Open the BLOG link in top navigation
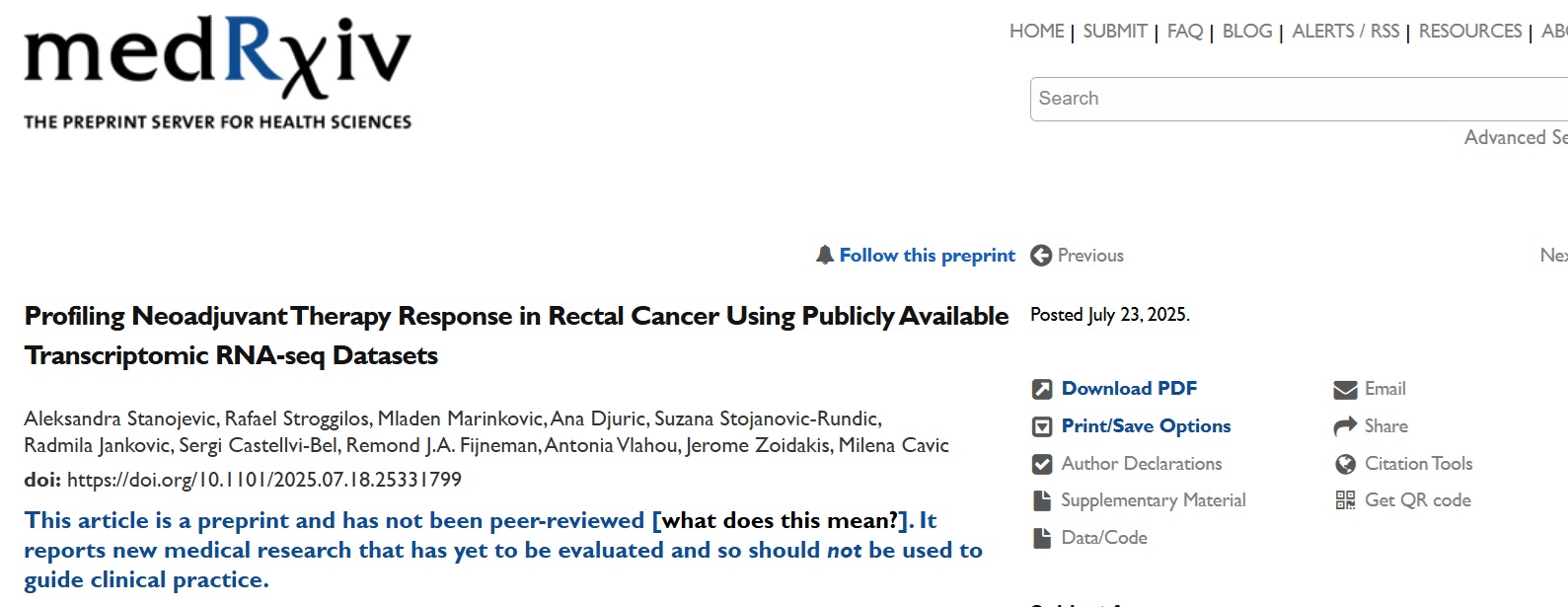This screenshot has height=607, width=1568. click(x=1246, y=32)
